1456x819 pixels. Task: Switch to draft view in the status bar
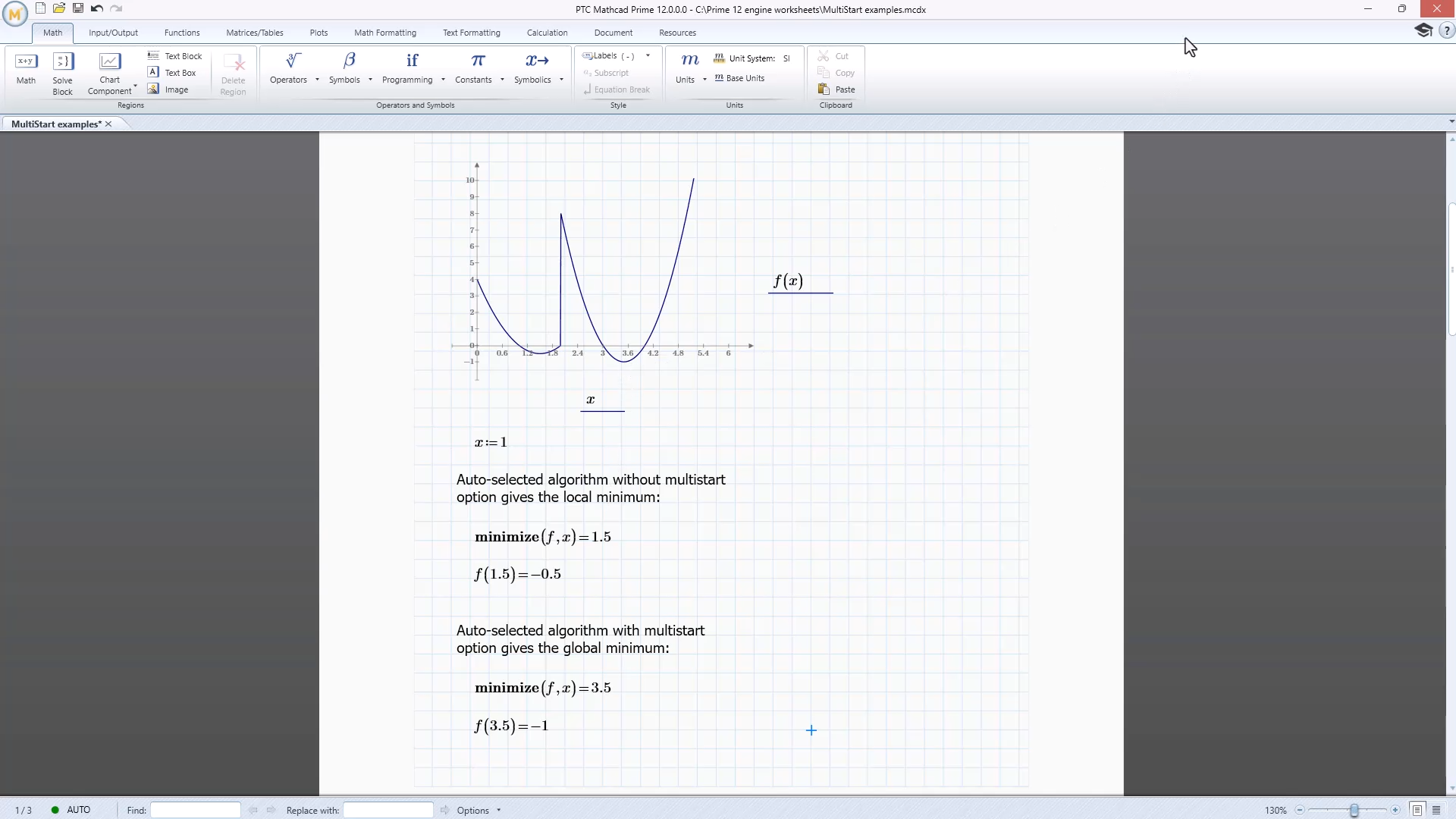coord(1436,810)
